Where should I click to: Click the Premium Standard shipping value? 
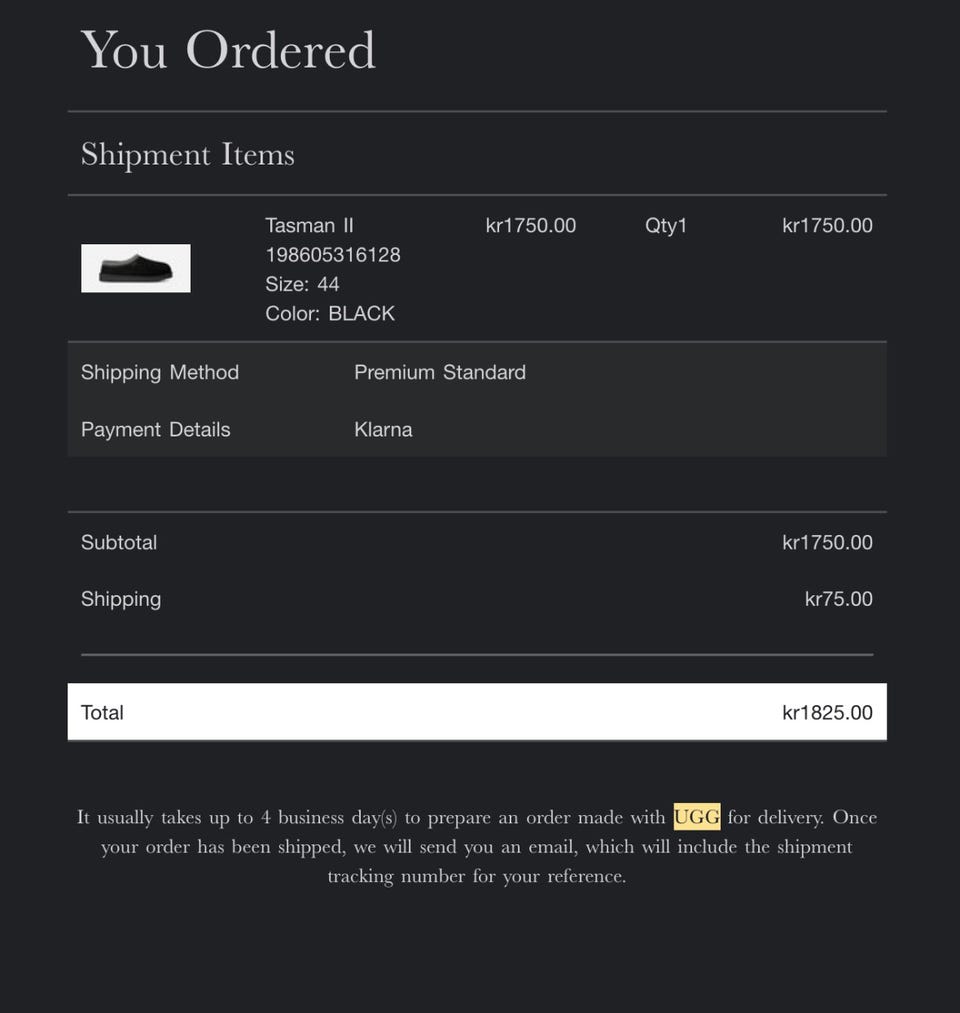tap(440, 372)
